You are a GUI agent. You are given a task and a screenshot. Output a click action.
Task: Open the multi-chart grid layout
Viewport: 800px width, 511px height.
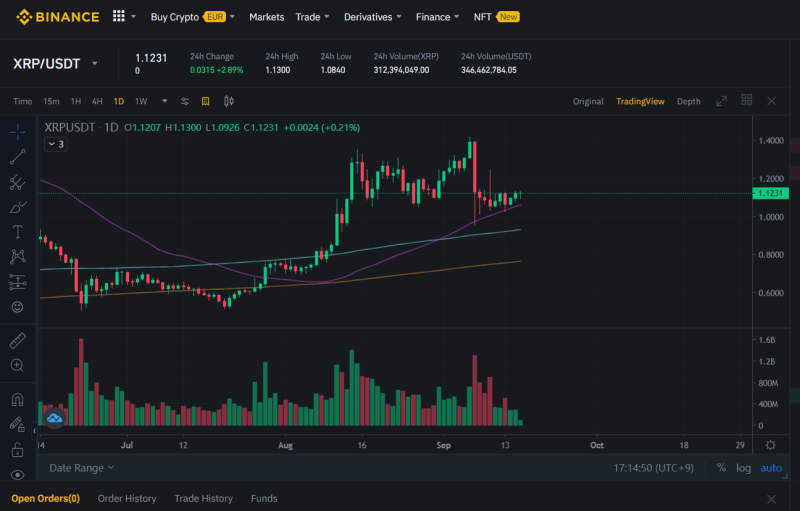(x=746, y=99)
